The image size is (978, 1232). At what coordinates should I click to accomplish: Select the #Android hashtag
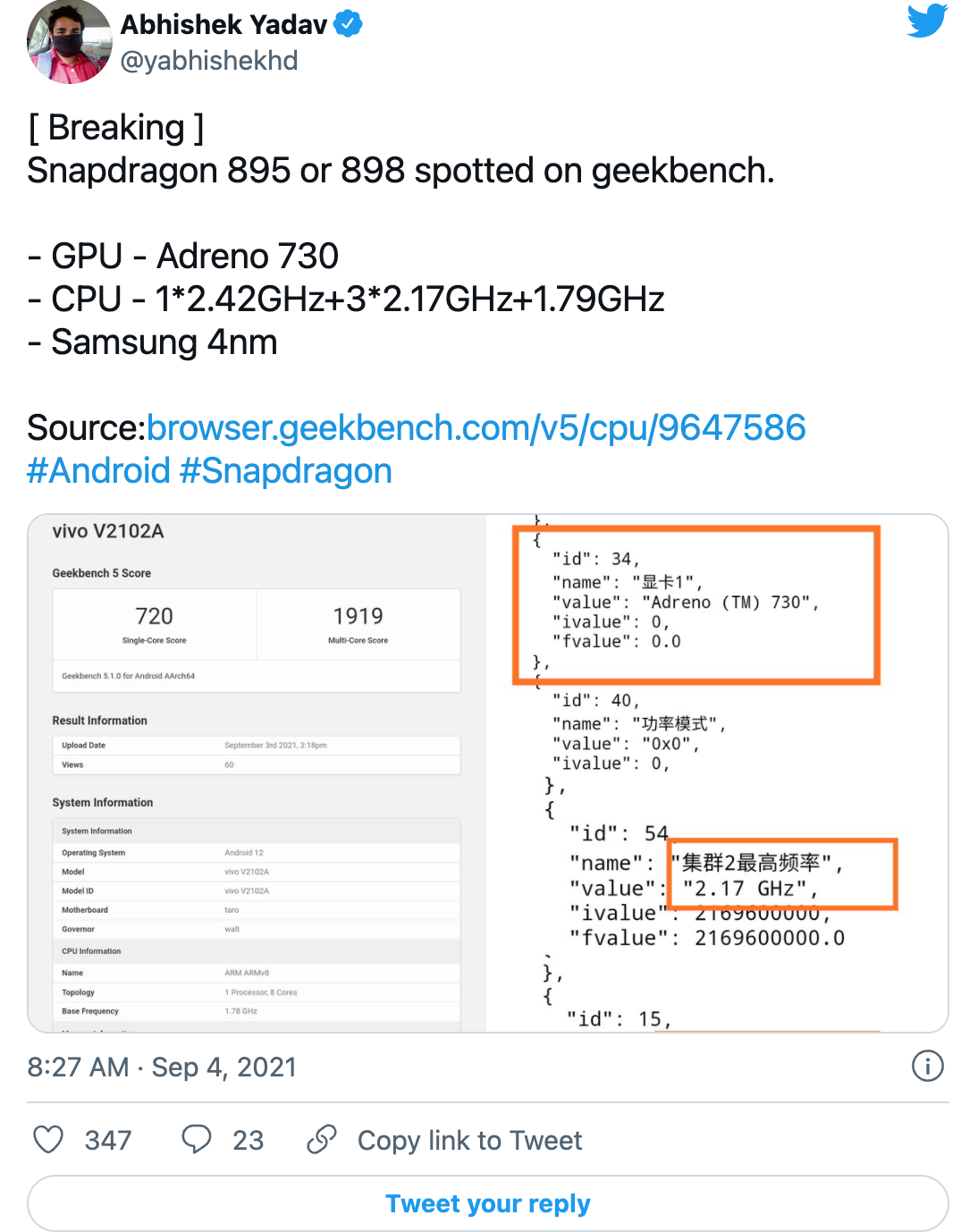98,470
